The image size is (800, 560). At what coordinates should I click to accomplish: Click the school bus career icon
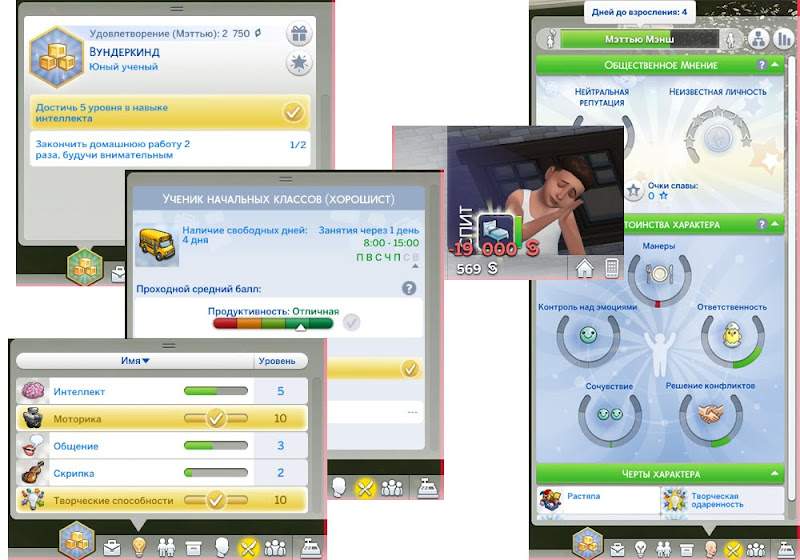tap(157, 245)
